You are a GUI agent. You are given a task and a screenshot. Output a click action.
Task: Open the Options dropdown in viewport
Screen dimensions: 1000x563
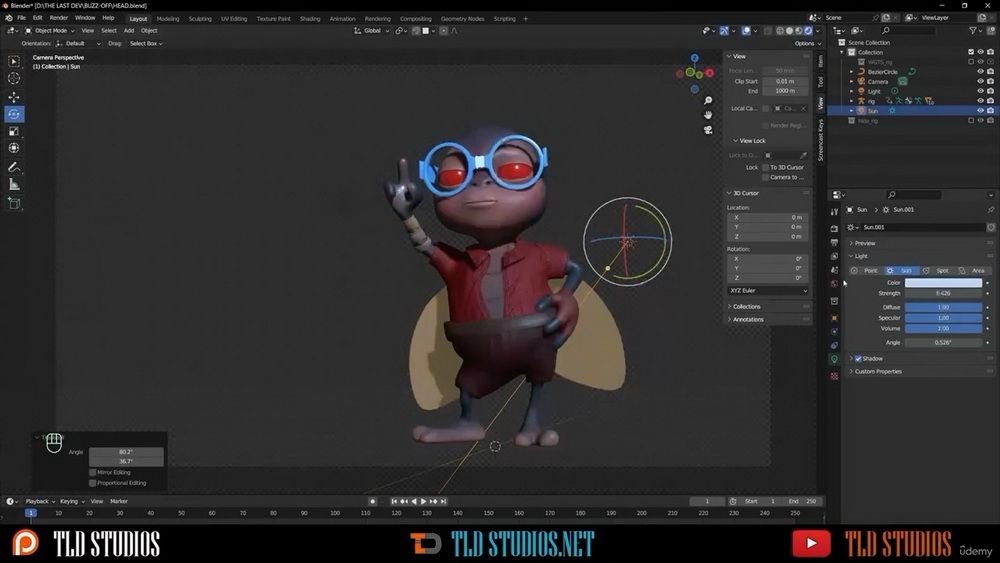807,43
